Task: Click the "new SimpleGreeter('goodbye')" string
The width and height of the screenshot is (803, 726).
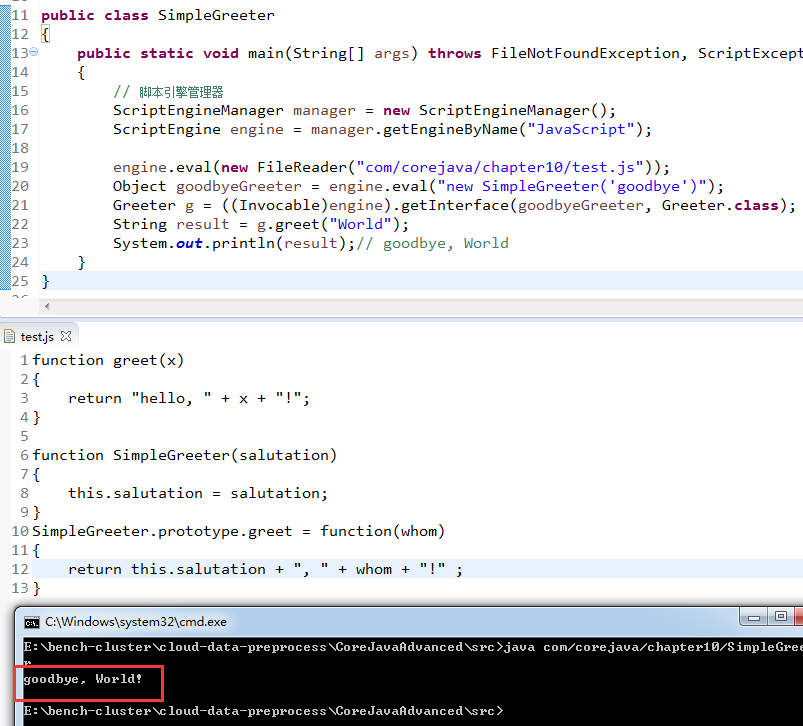Action: (572, 186)
